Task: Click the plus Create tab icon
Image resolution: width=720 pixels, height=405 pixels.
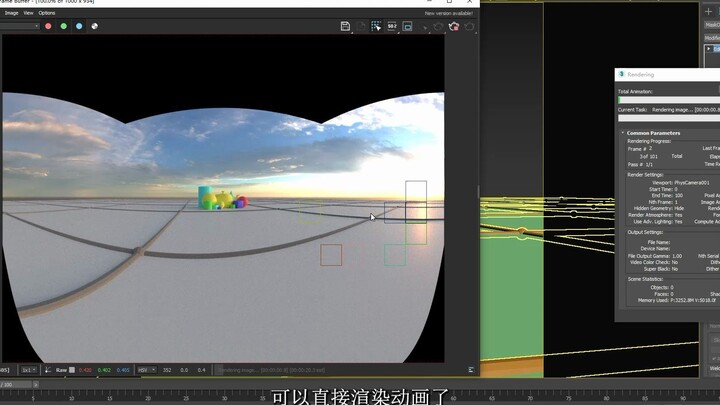Action: [709, 11]
